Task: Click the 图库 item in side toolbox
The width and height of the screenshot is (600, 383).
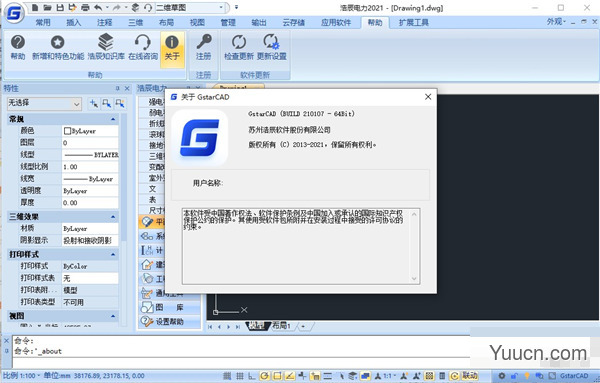Action: click(x=169, y=307)
